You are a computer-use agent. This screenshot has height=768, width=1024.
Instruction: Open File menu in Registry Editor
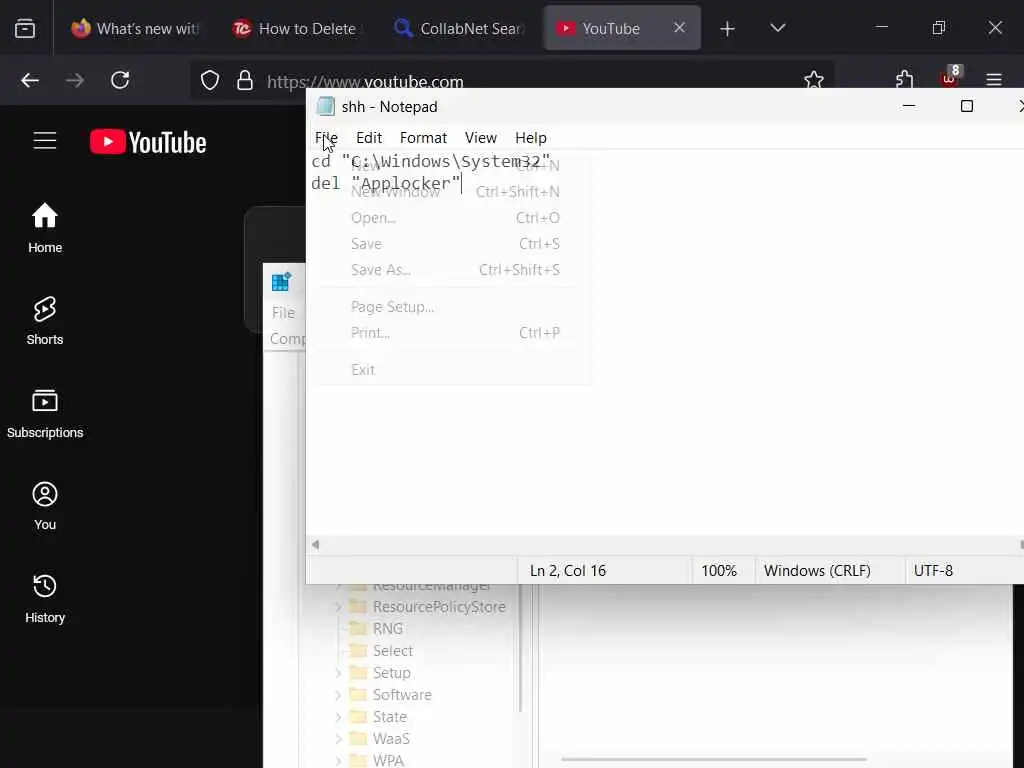(283, 313)
